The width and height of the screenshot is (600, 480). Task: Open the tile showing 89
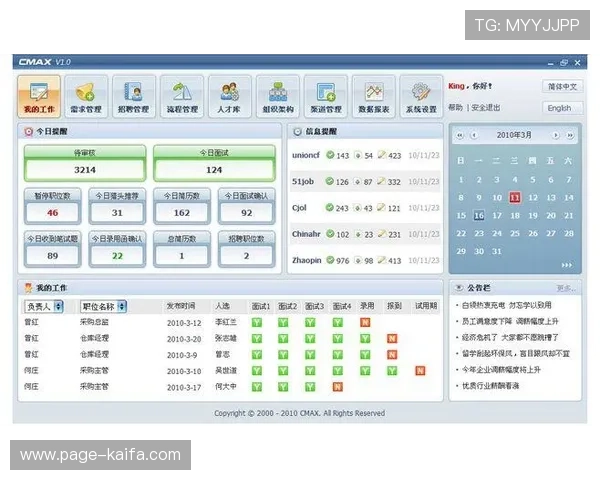(52, 249)
